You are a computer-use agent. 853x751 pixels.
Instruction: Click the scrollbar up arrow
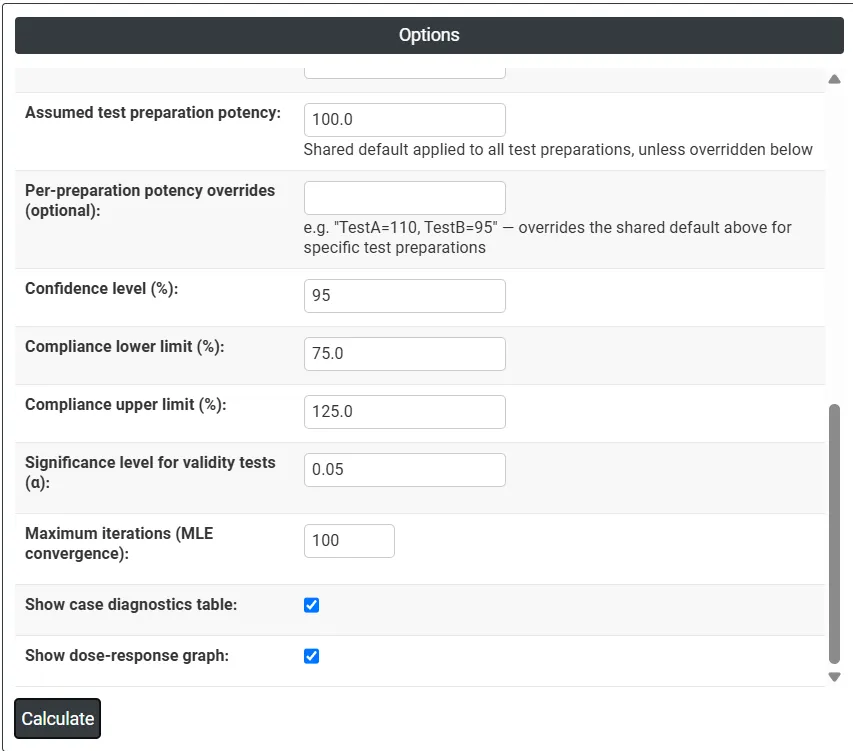(834, 79)
